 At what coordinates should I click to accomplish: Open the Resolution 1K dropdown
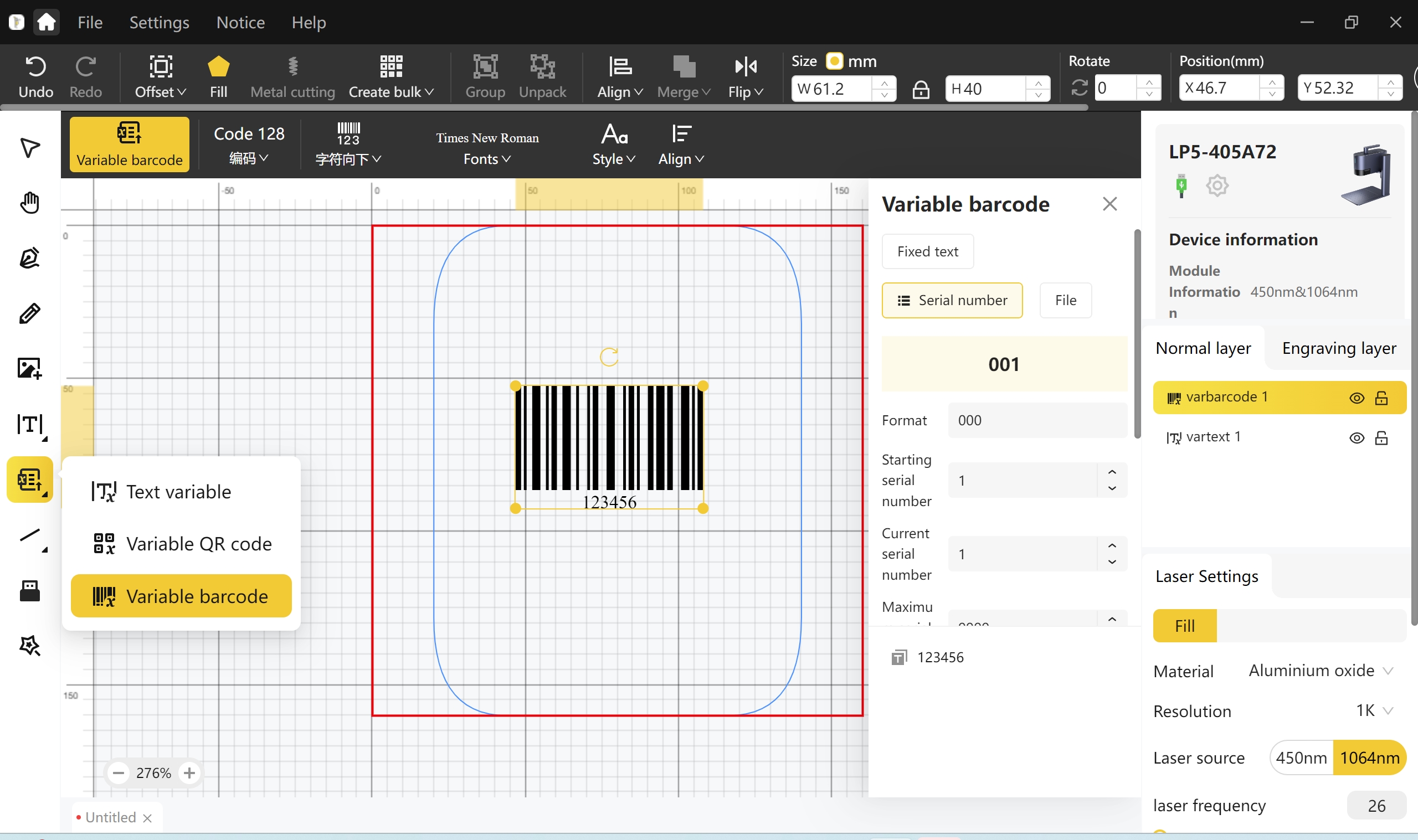click(1374, 710)
